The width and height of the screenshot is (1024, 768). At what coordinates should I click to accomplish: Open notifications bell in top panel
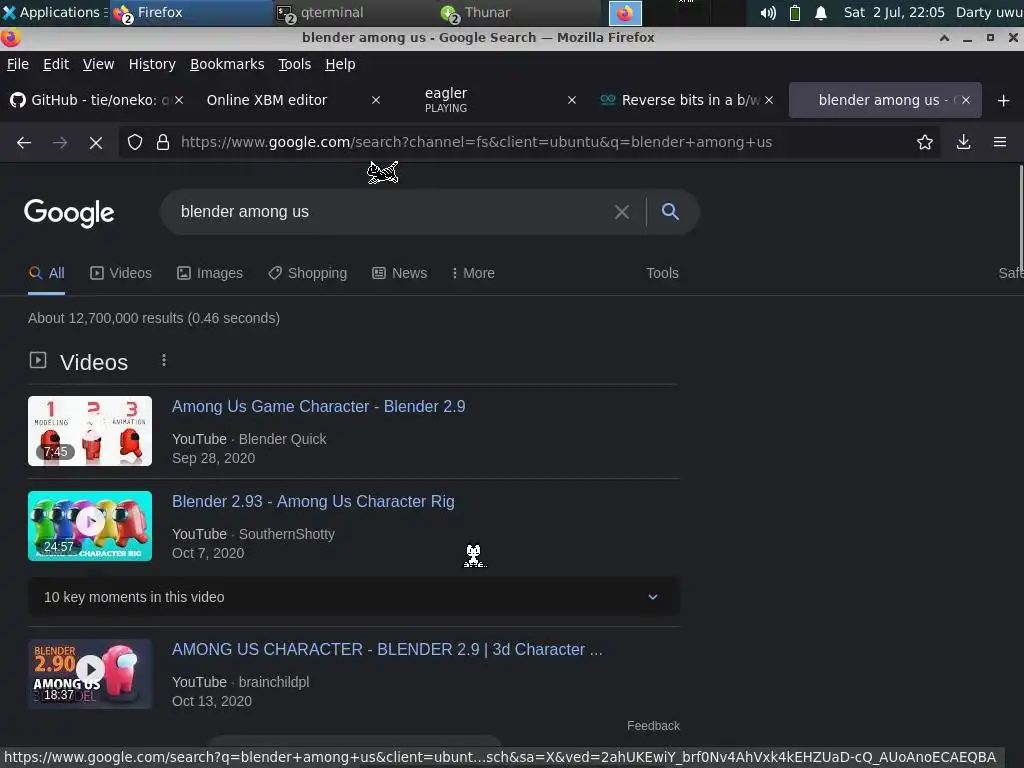tap(821, 13)
